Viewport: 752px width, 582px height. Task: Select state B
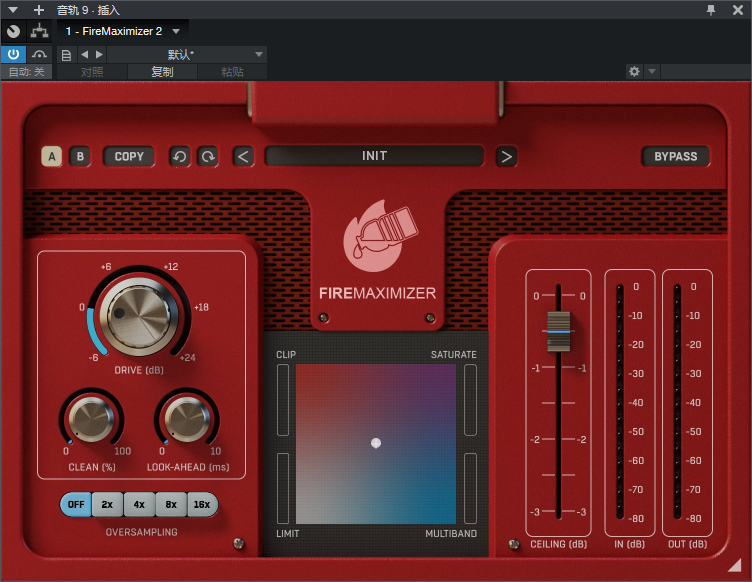[80, 156]
